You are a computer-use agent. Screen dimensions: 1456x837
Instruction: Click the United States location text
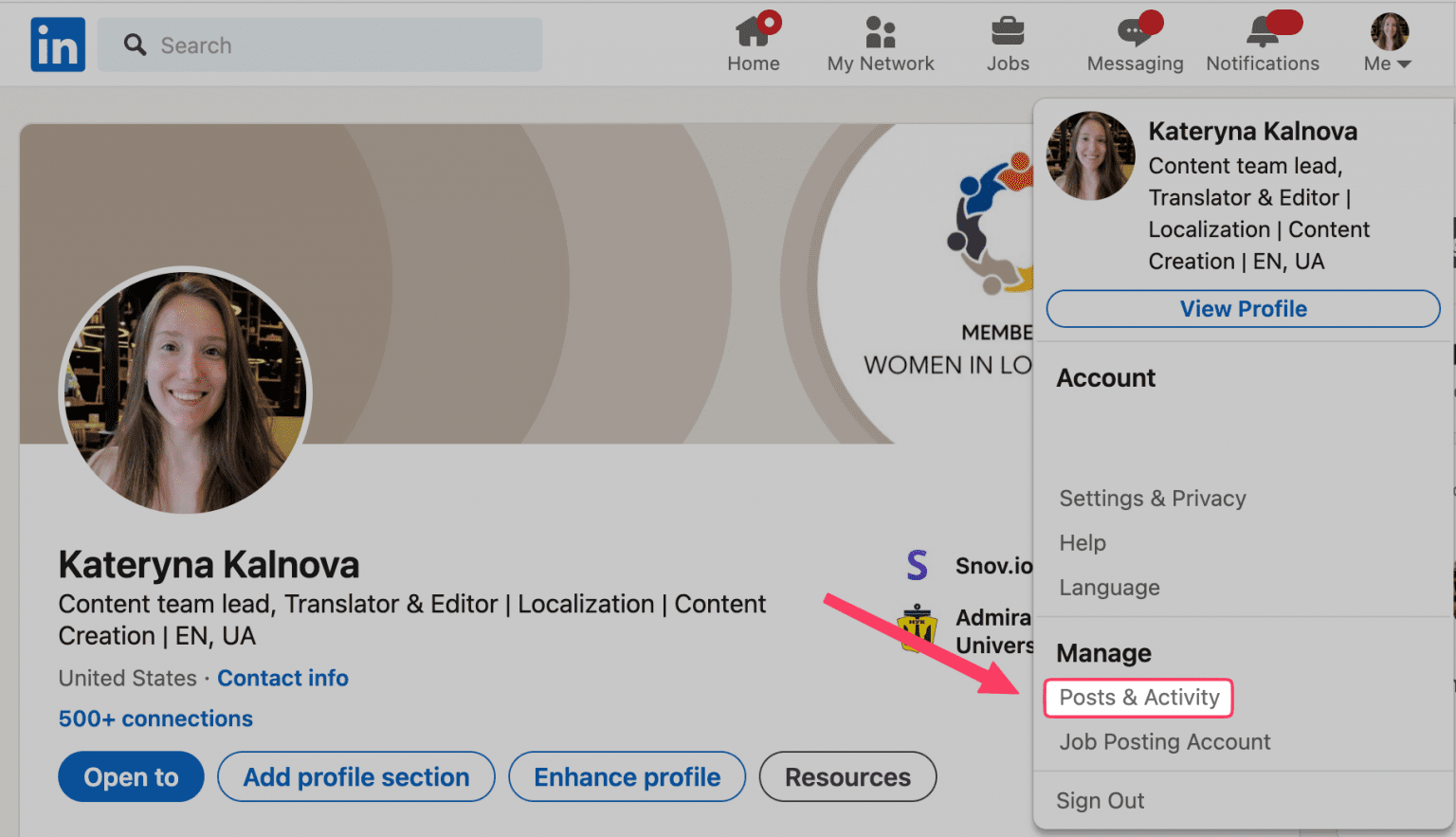(127, 679)
